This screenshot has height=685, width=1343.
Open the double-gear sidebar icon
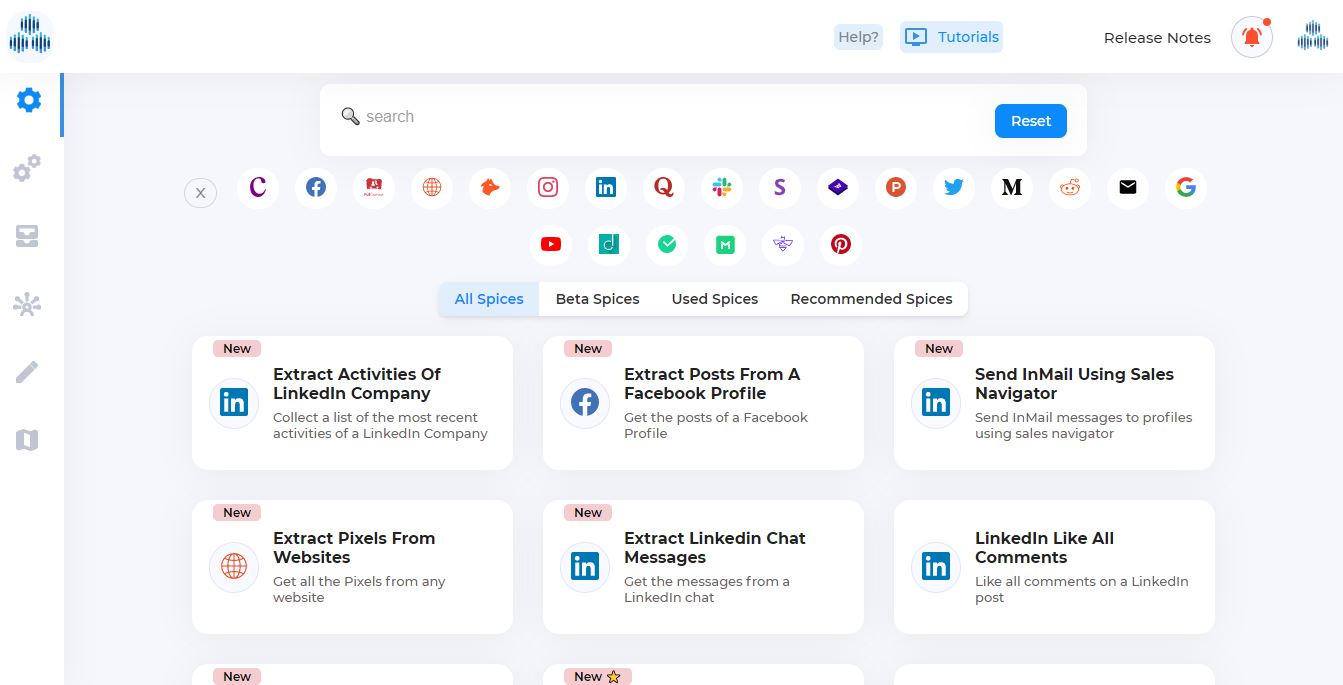point(27,168)
